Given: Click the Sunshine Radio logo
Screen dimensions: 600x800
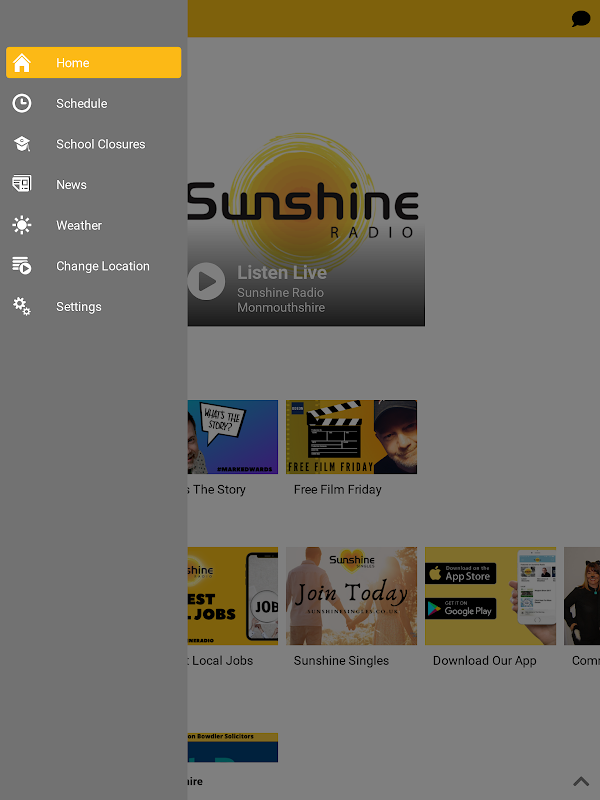Looking at the screenshot, I should tap(303, 202).
